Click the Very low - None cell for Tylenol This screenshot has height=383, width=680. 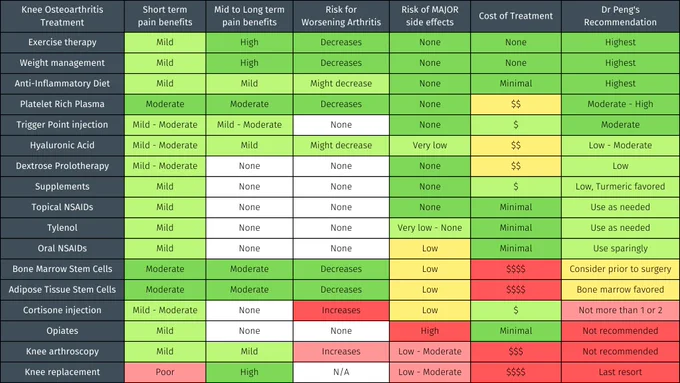click(430, 228)
